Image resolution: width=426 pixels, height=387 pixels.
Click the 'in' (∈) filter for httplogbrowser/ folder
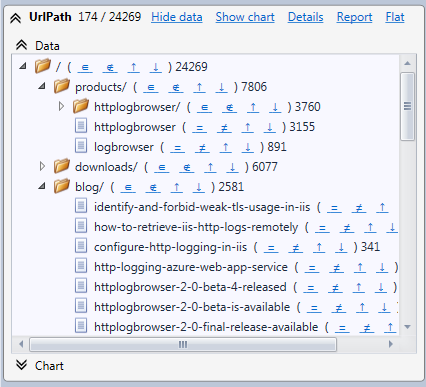coord(205,108)
